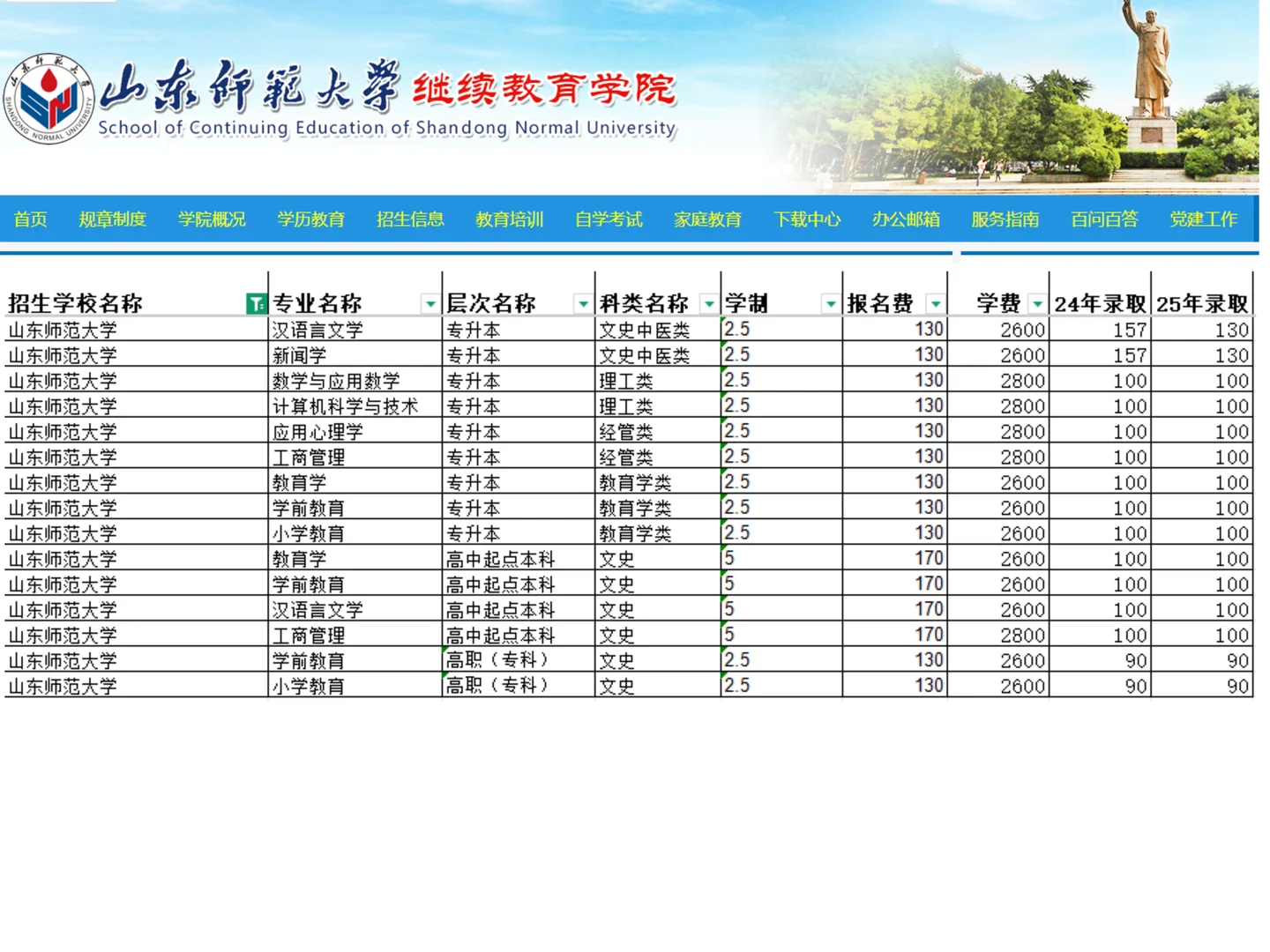Open the 报名费 column filter arrow
Image resolution: width=1270 pixels, height=952 pixels.
pos(935,302)
